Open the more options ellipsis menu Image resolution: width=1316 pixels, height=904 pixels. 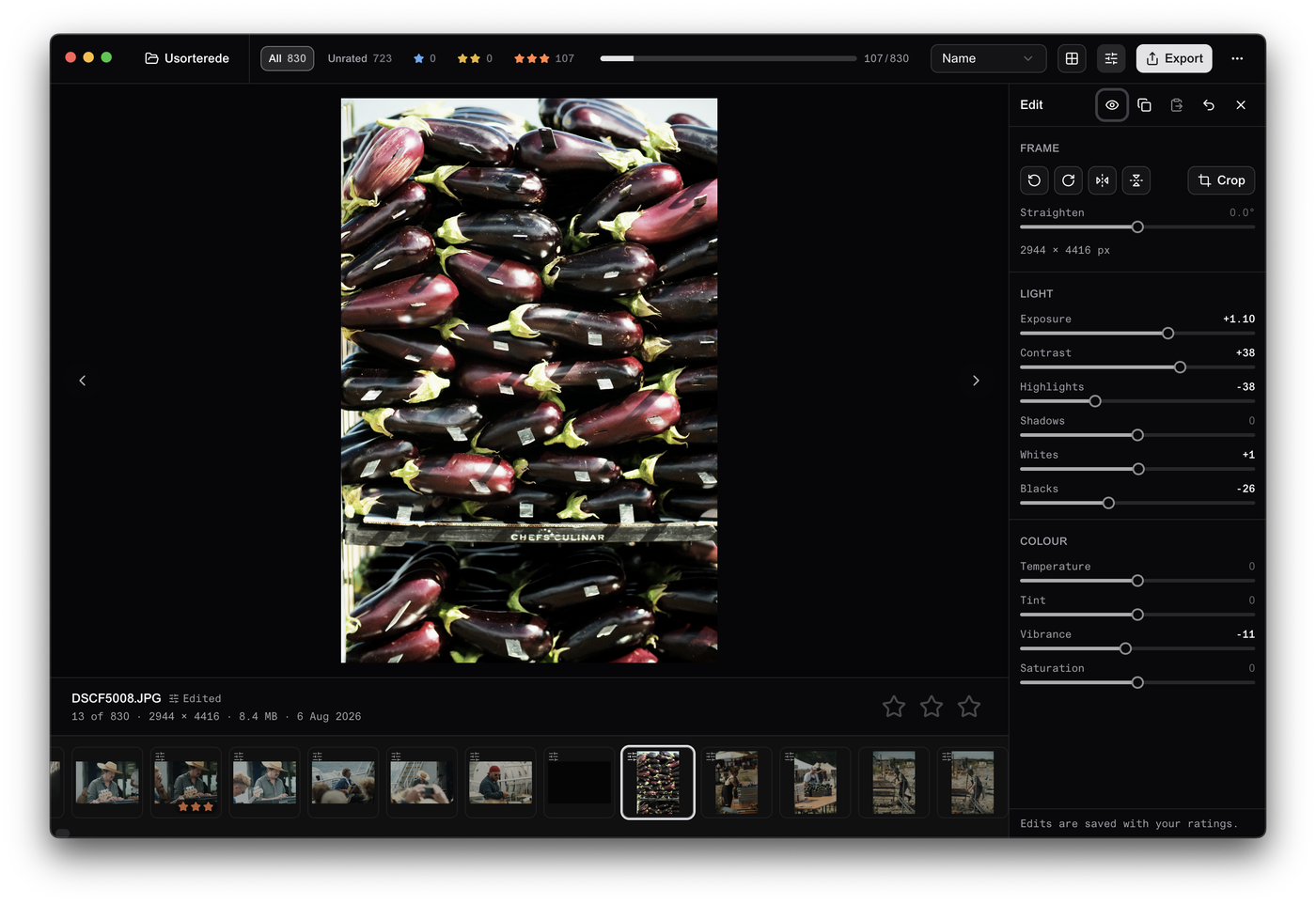coord(1237,58)
